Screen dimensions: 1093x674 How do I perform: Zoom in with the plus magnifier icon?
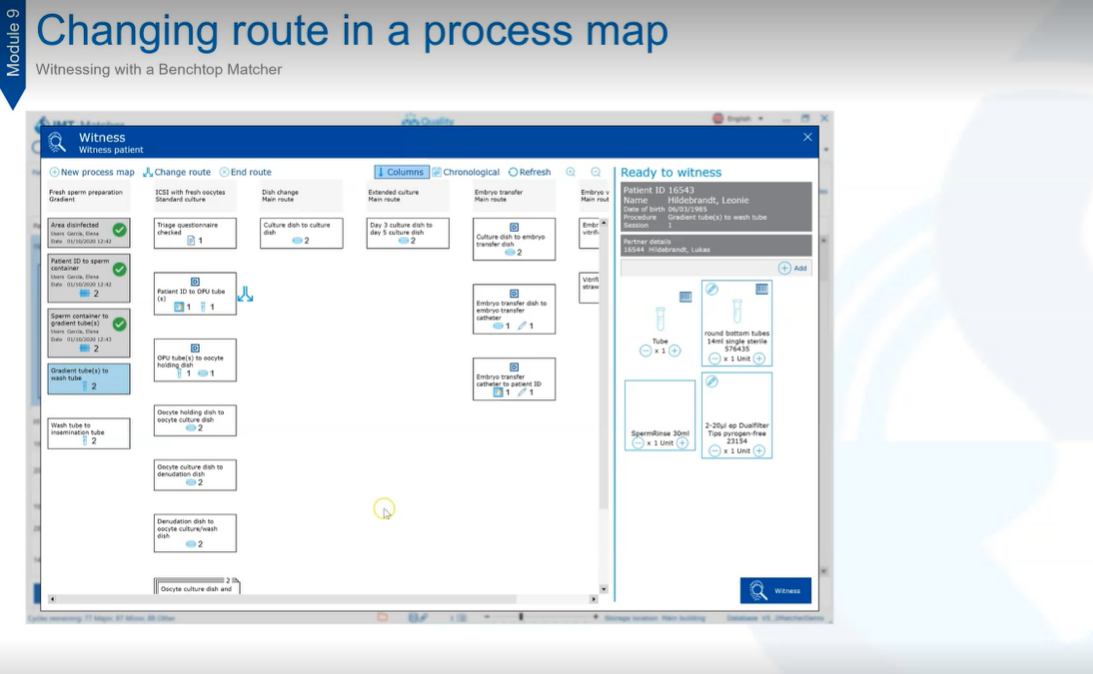pos(571,172)
